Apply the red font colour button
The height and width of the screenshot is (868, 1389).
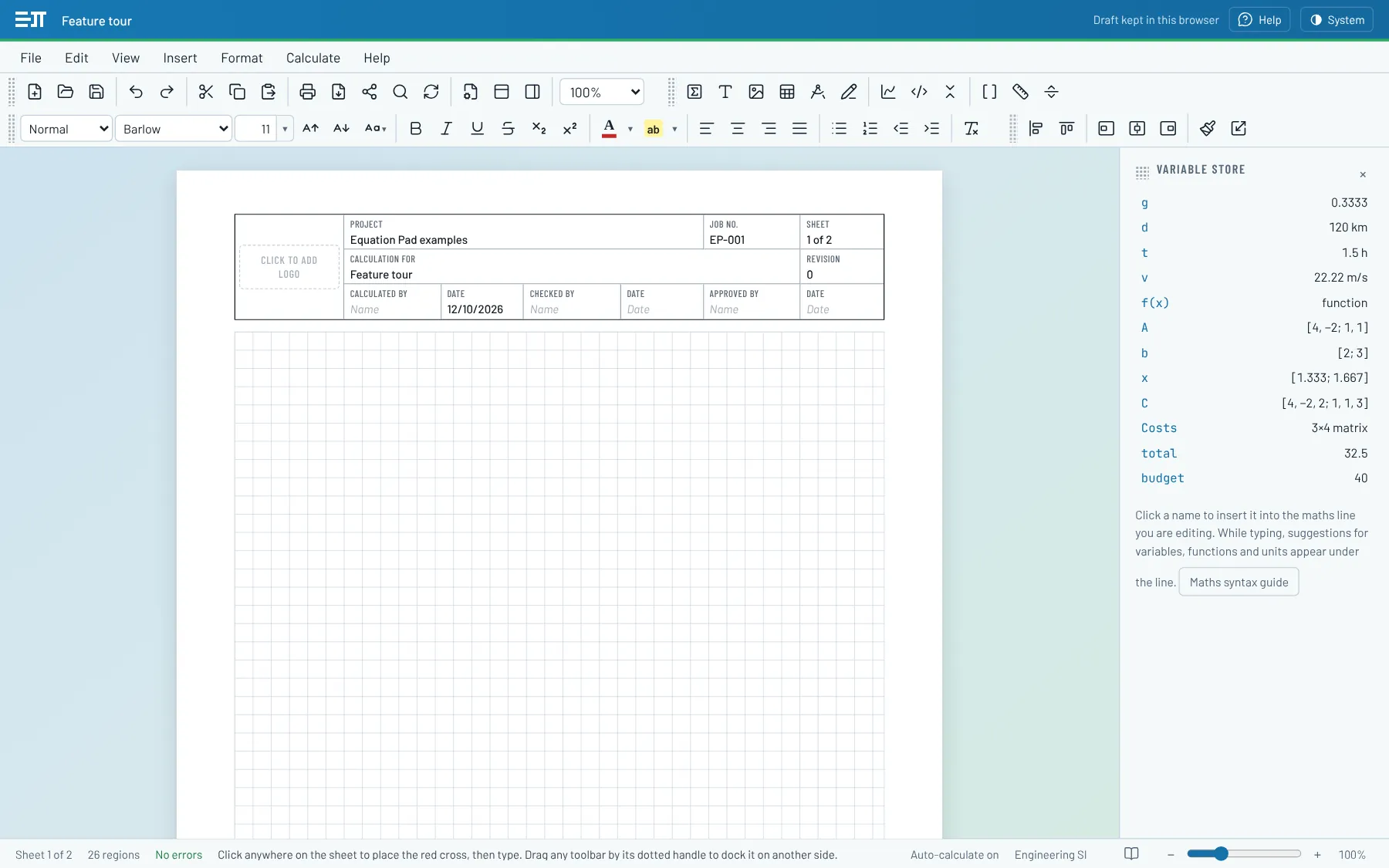click(609, 128)
